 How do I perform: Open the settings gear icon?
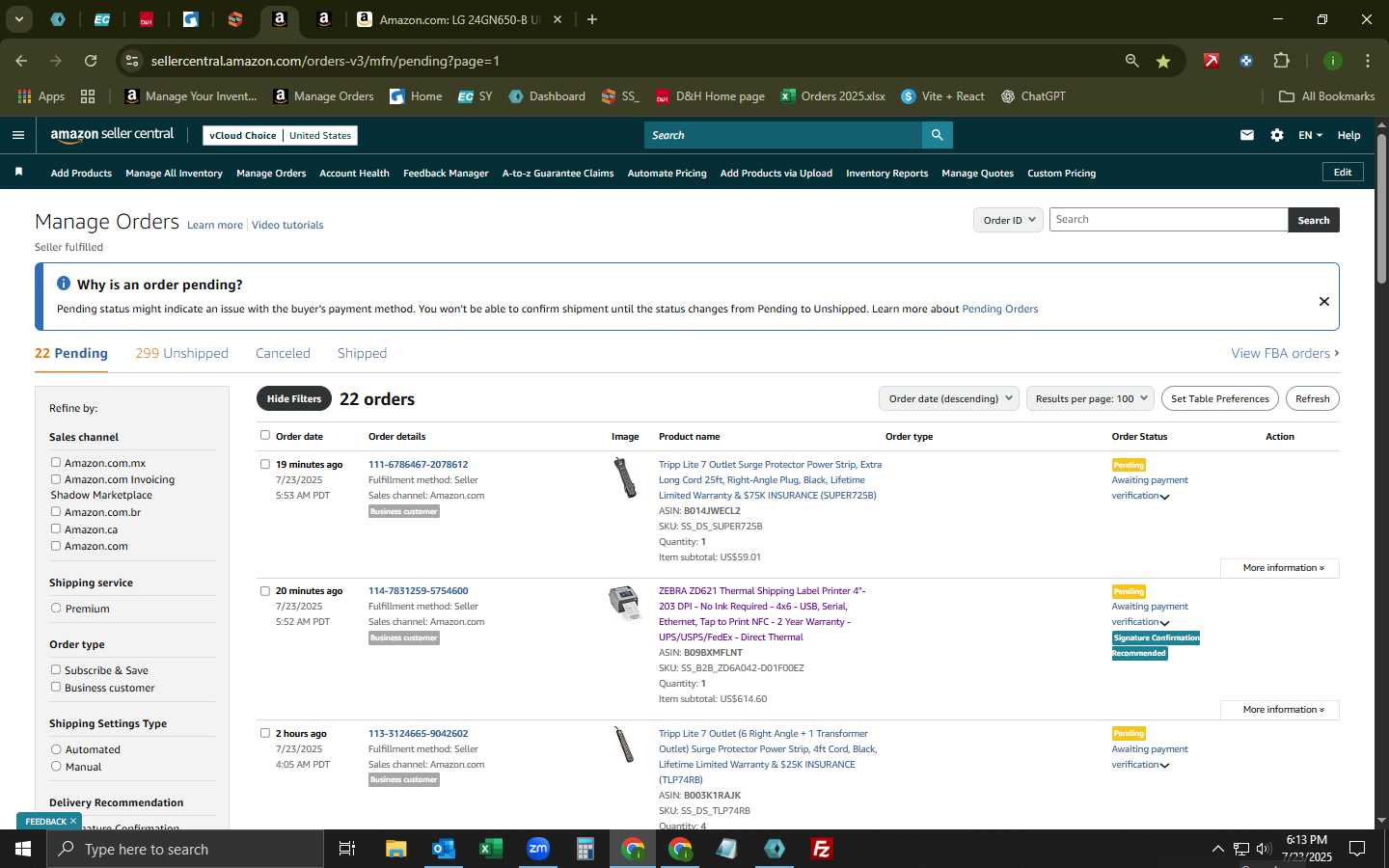pos(1277,135)
